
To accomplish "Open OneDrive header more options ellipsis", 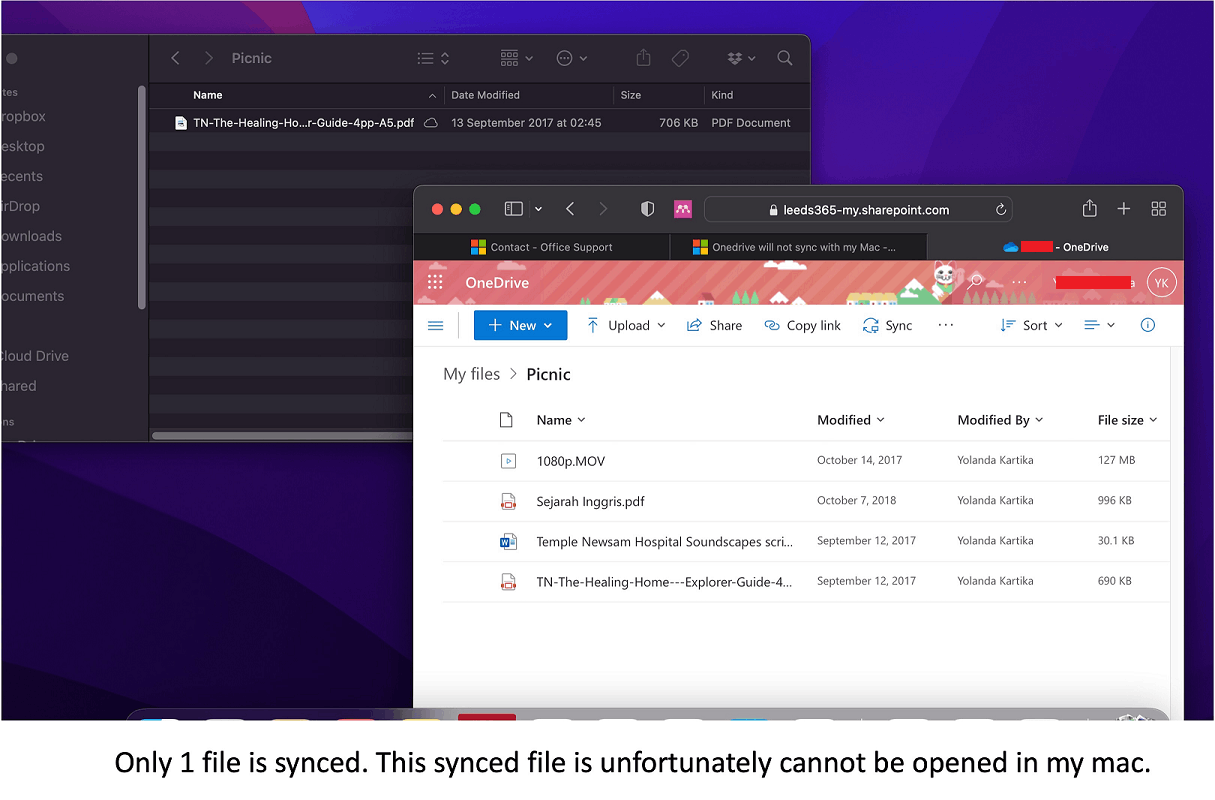I will coord(1020,283).
